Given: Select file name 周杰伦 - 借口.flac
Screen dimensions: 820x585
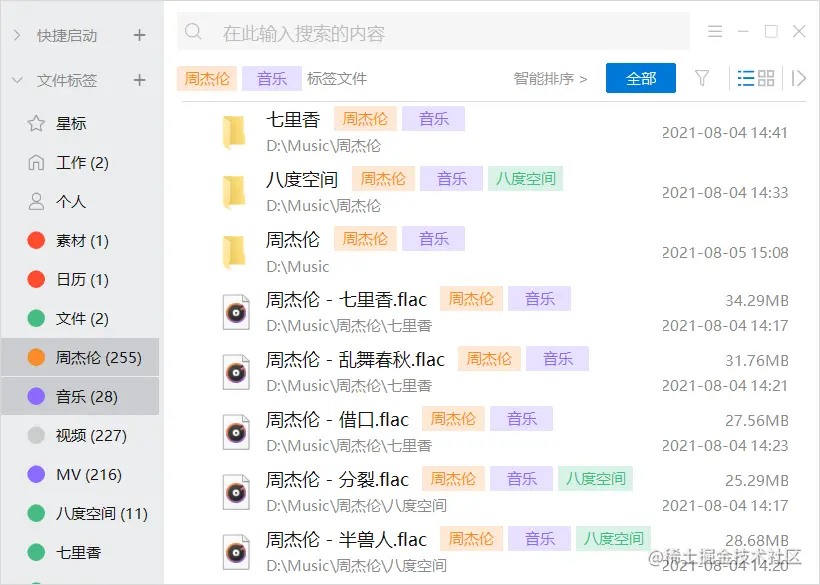Looking at the screenshot, I should point(337,419).
